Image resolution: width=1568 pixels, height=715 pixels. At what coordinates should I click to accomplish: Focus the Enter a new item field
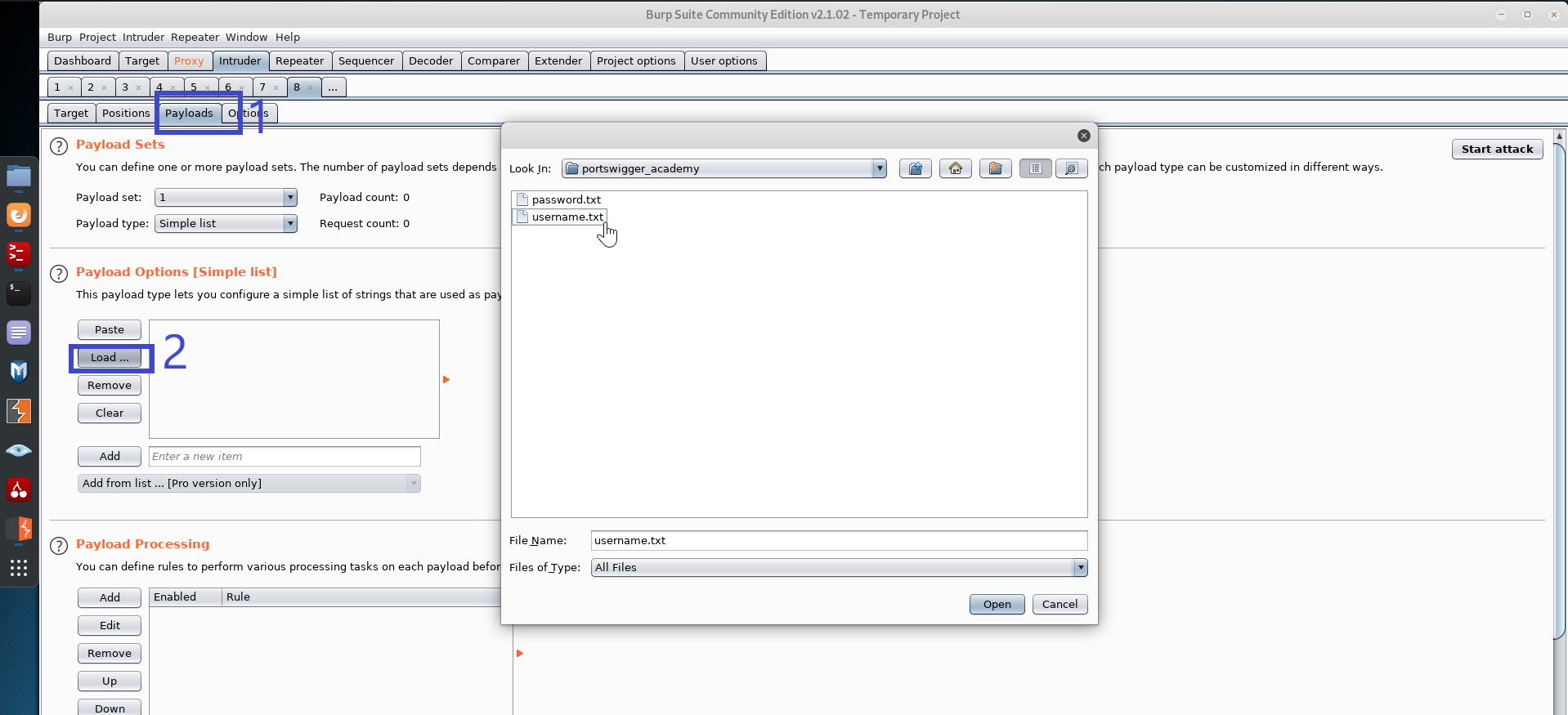[284, 456]
